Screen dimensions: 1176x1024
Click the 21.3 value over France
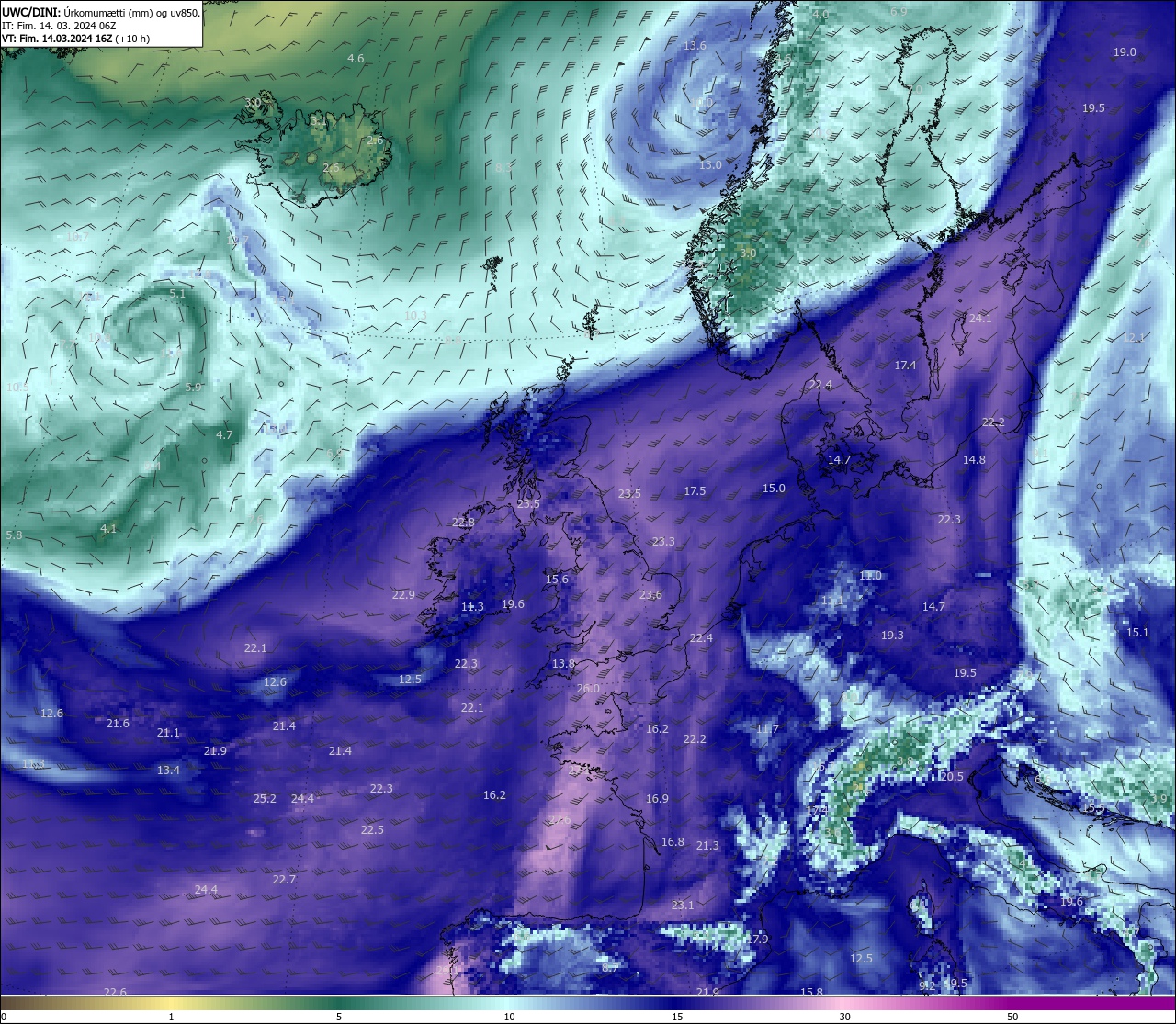click(x=707, y=845)
